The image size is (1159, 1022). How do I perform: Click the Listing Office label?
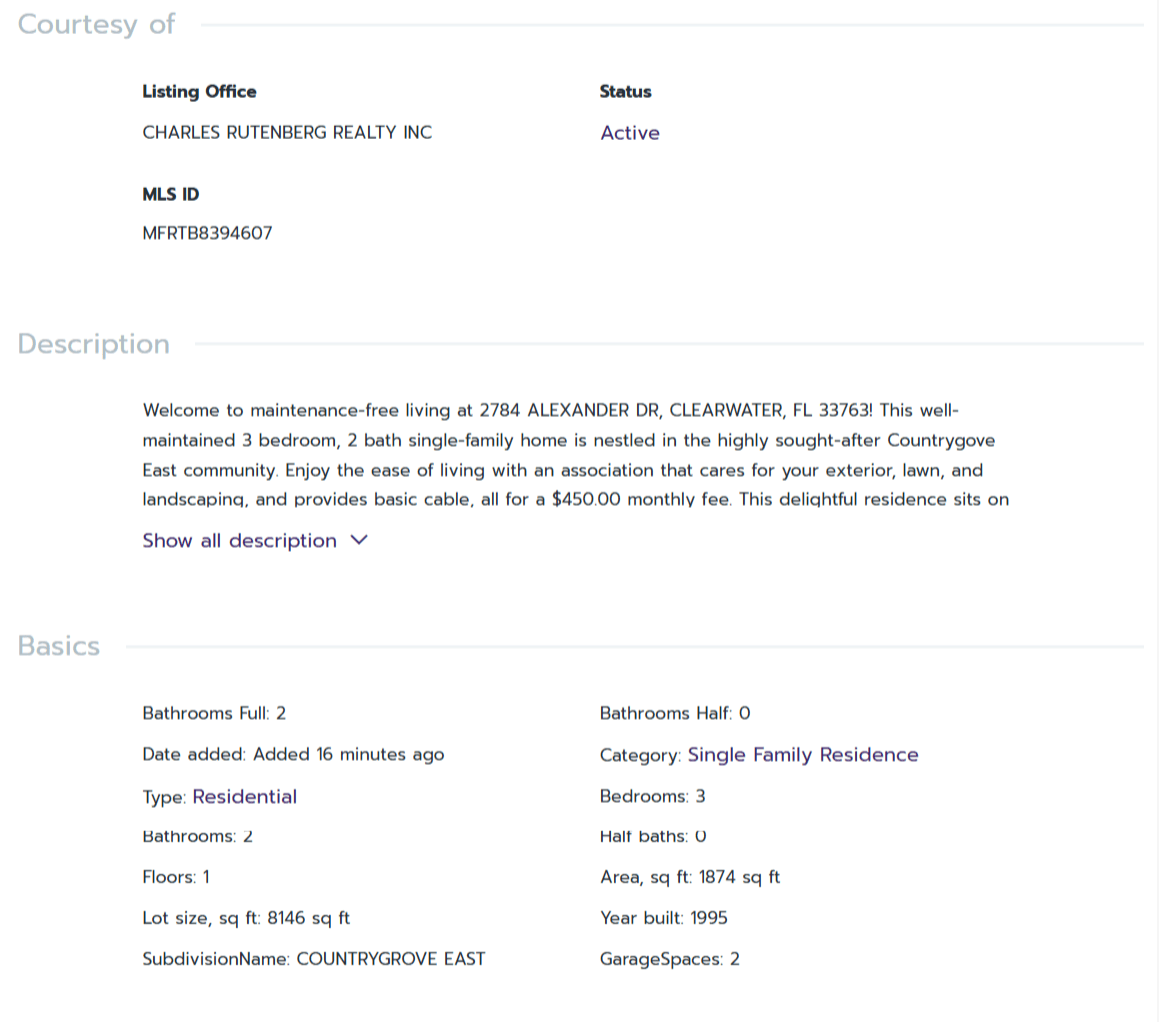199,92
